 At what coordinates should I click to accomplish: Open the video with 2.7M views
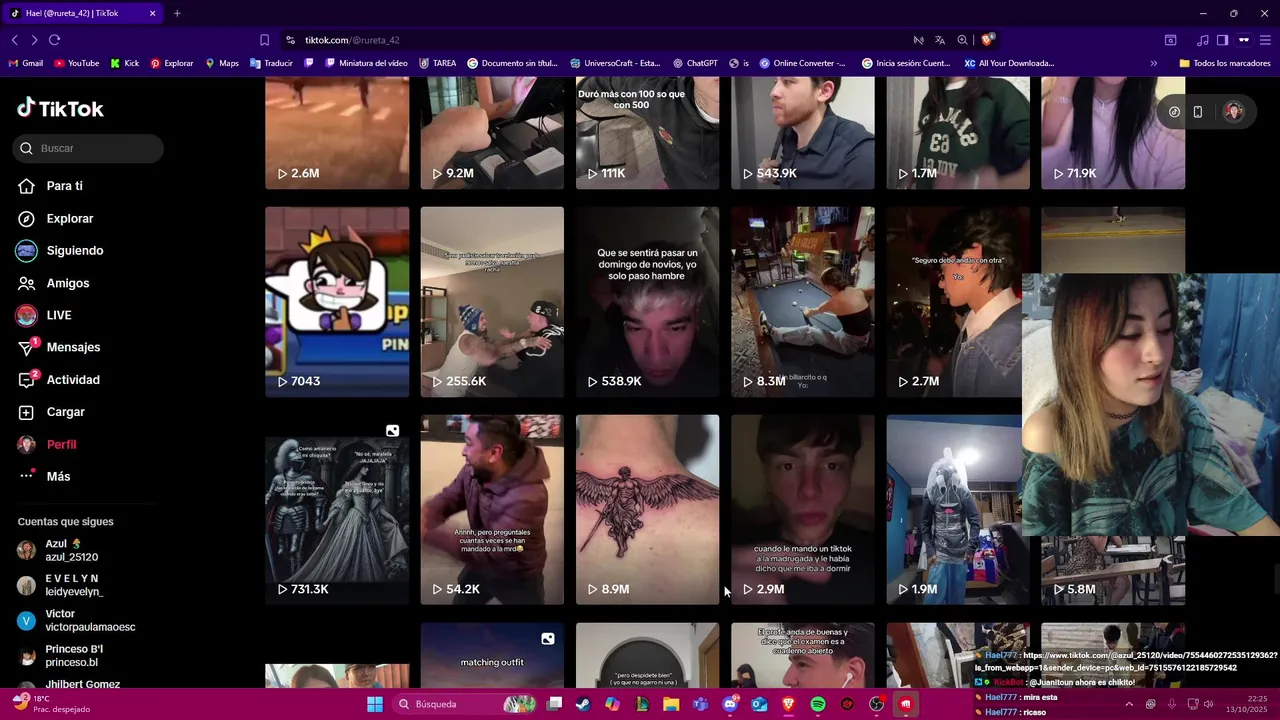point(954,302)
